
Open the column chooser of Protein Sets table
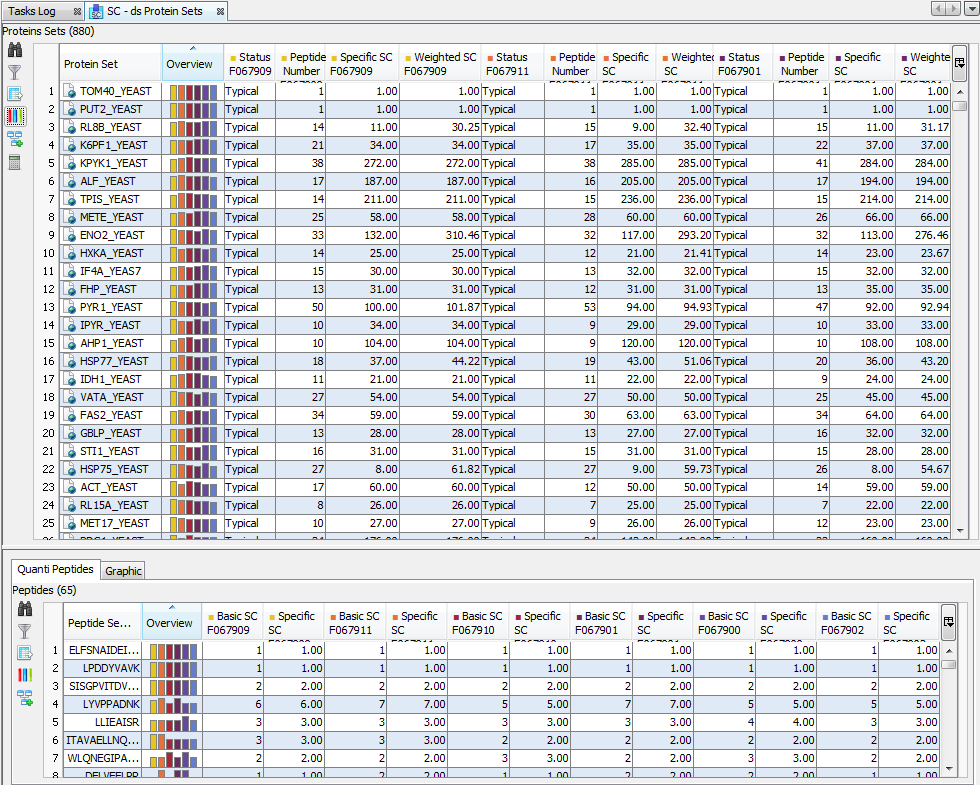(960, 63)
